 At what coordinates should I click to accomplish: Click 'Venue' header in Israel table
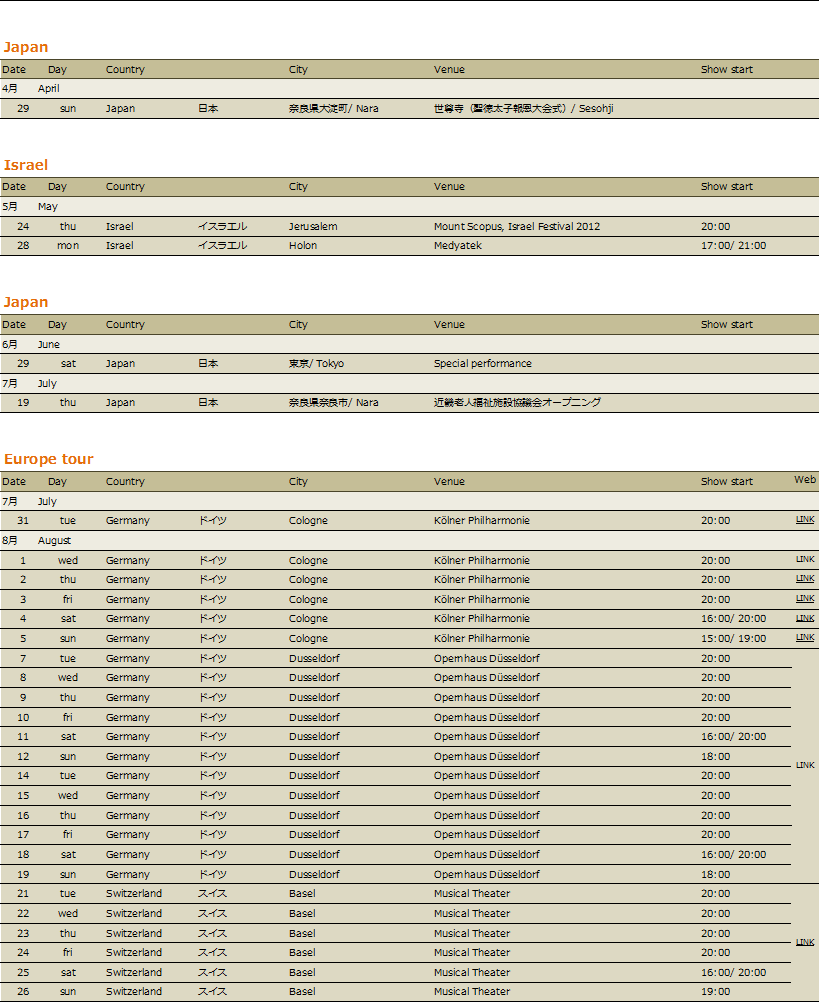point(449,187)
